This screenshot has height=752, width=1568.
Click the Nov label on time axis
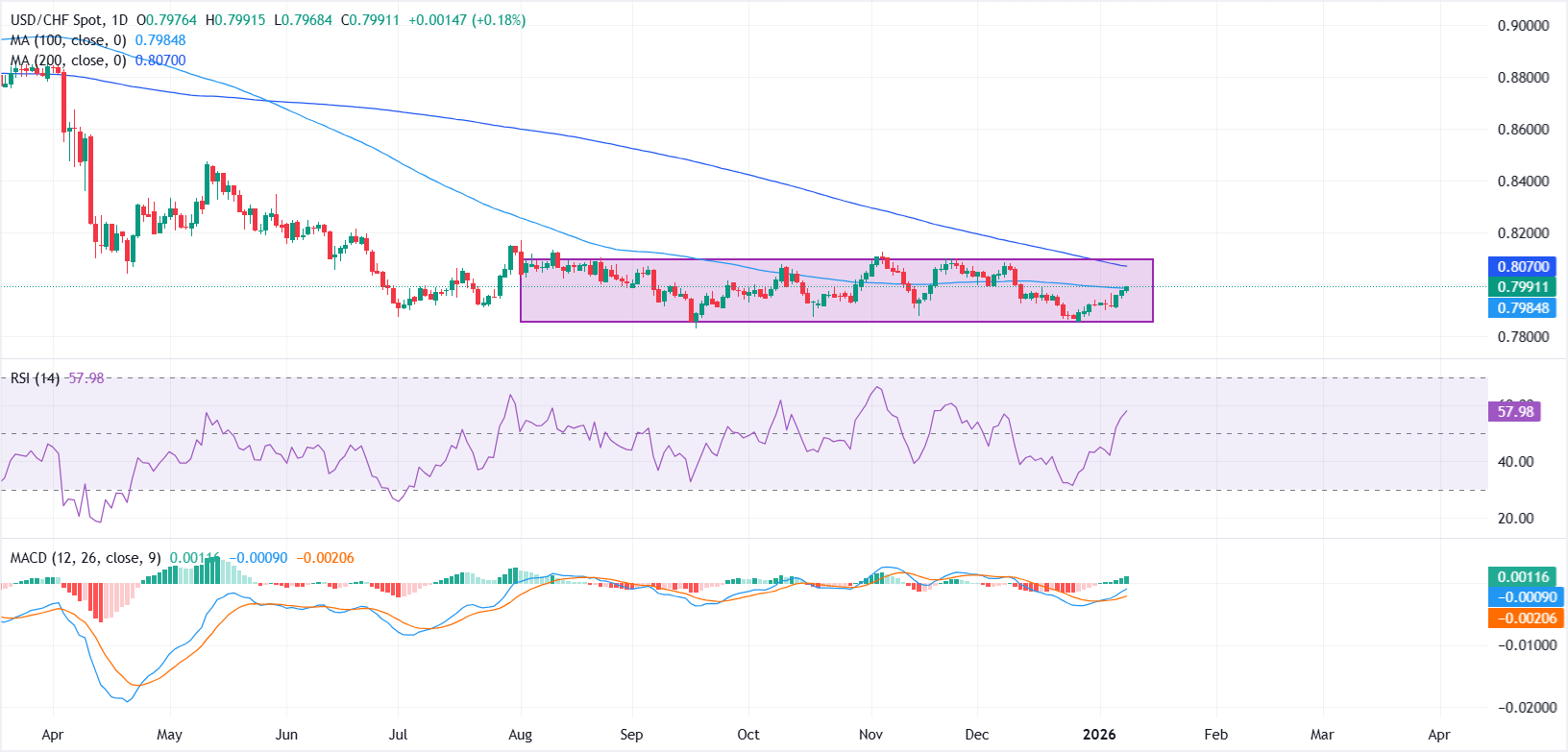[x=870, y=735]
